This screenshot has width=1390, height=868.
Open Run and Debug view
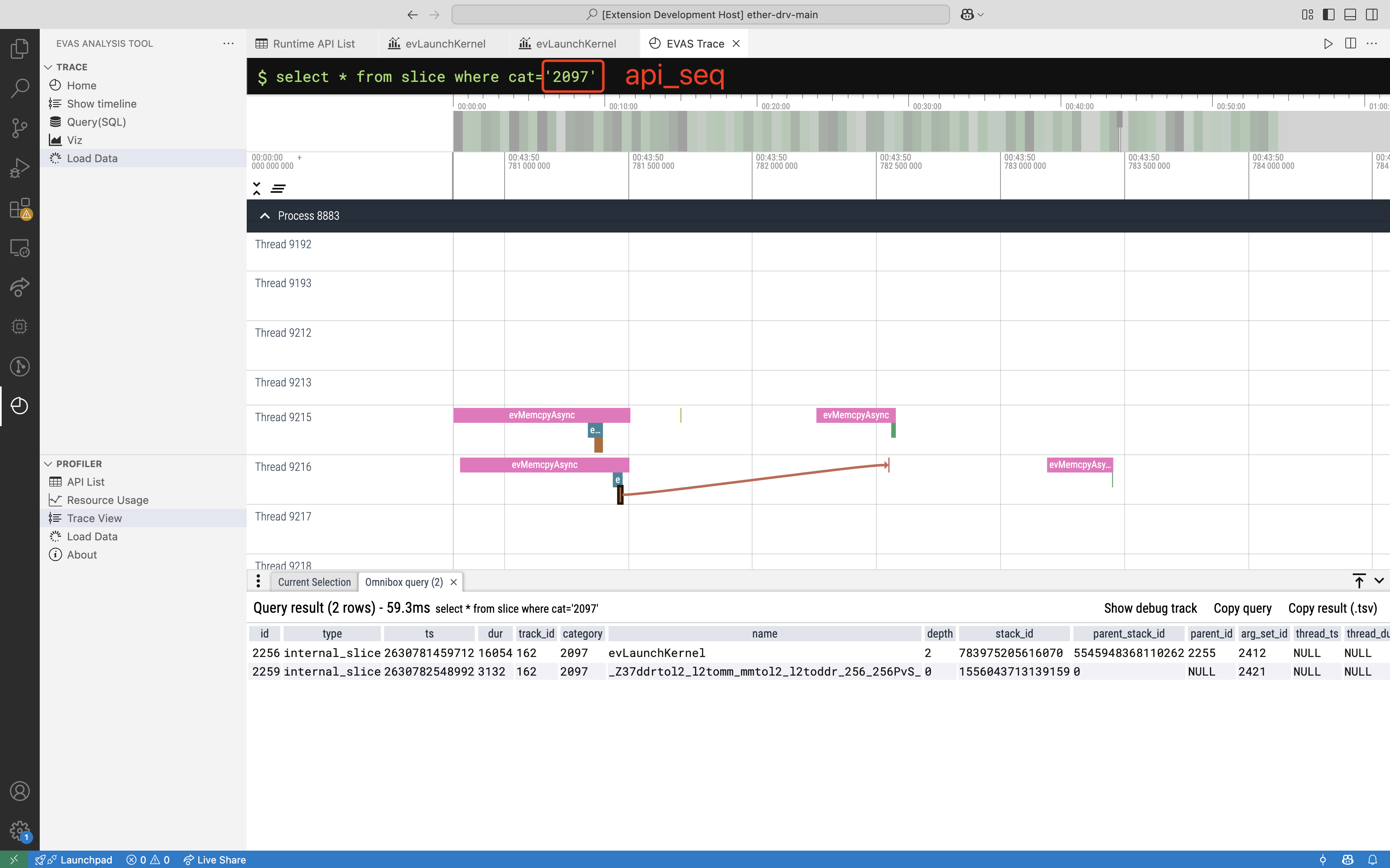coord(19,168)
